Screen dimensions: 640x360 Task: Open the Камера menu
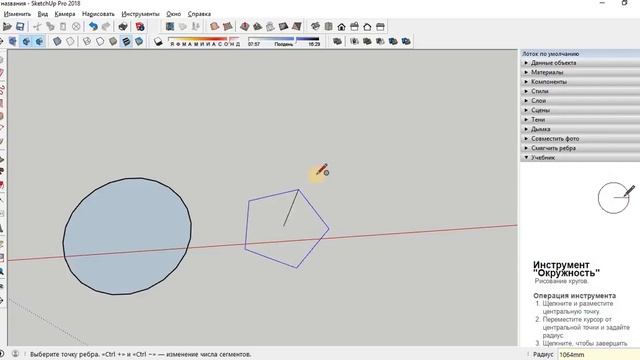click(x=64, y=14)
